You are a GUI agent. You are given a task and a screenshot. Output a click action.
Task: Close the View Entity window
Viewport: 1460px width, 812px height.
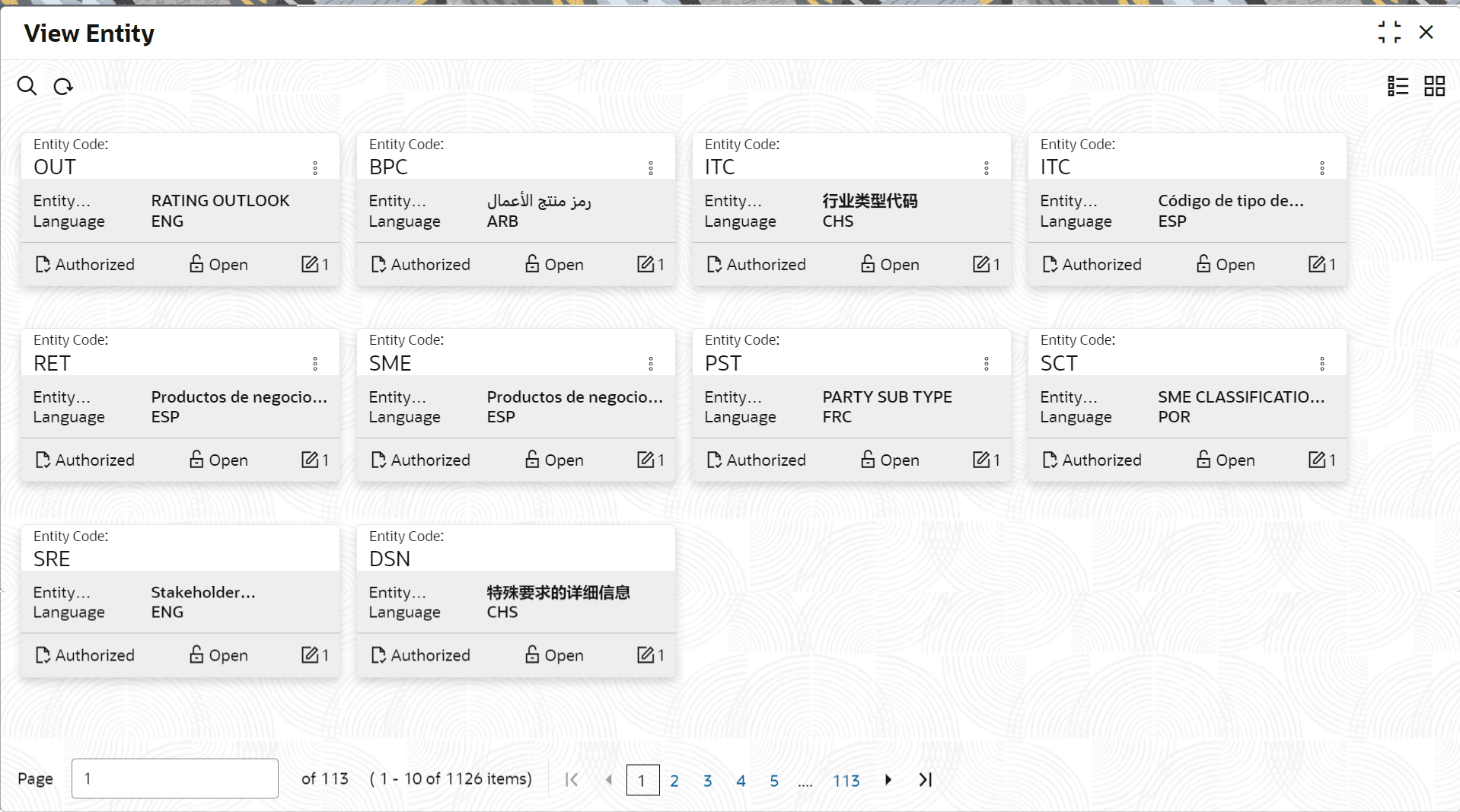pos(1427,32)
